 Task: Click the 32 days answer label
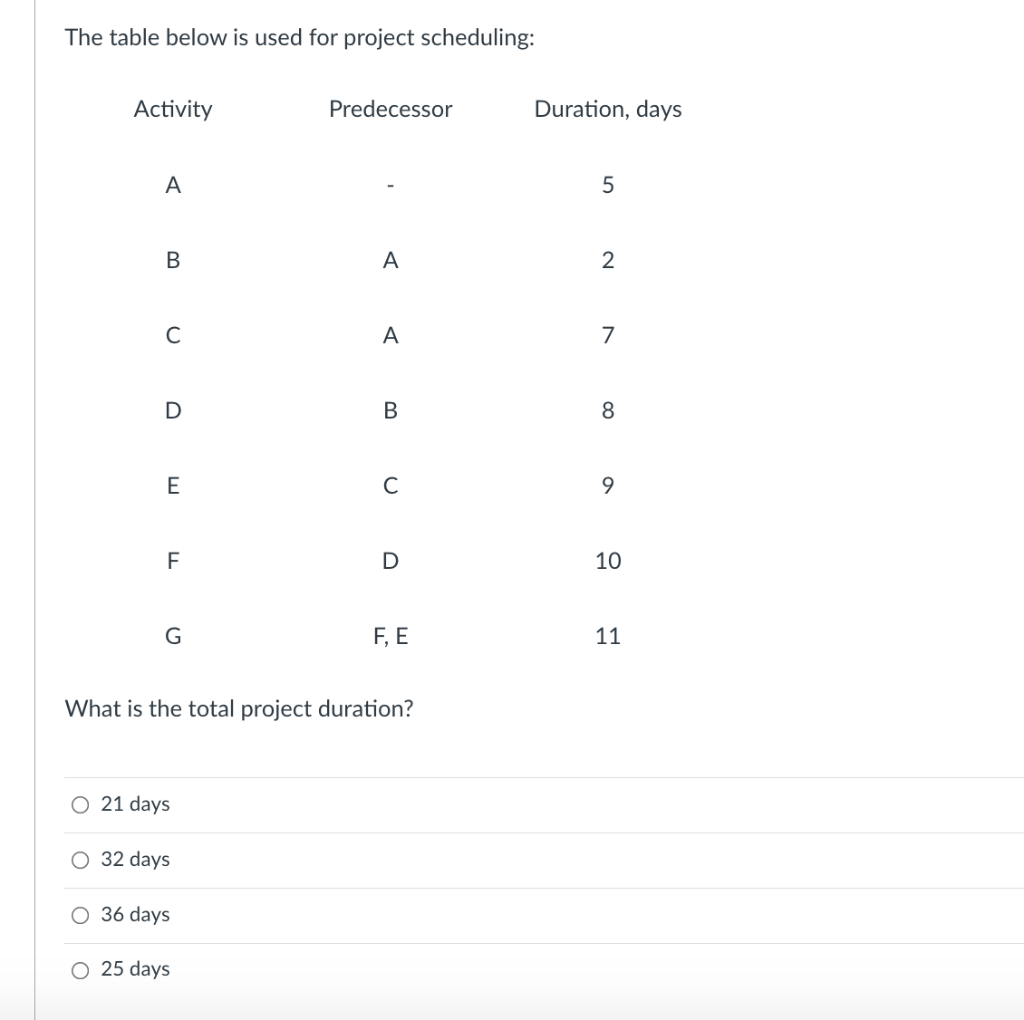click(135, 858)
